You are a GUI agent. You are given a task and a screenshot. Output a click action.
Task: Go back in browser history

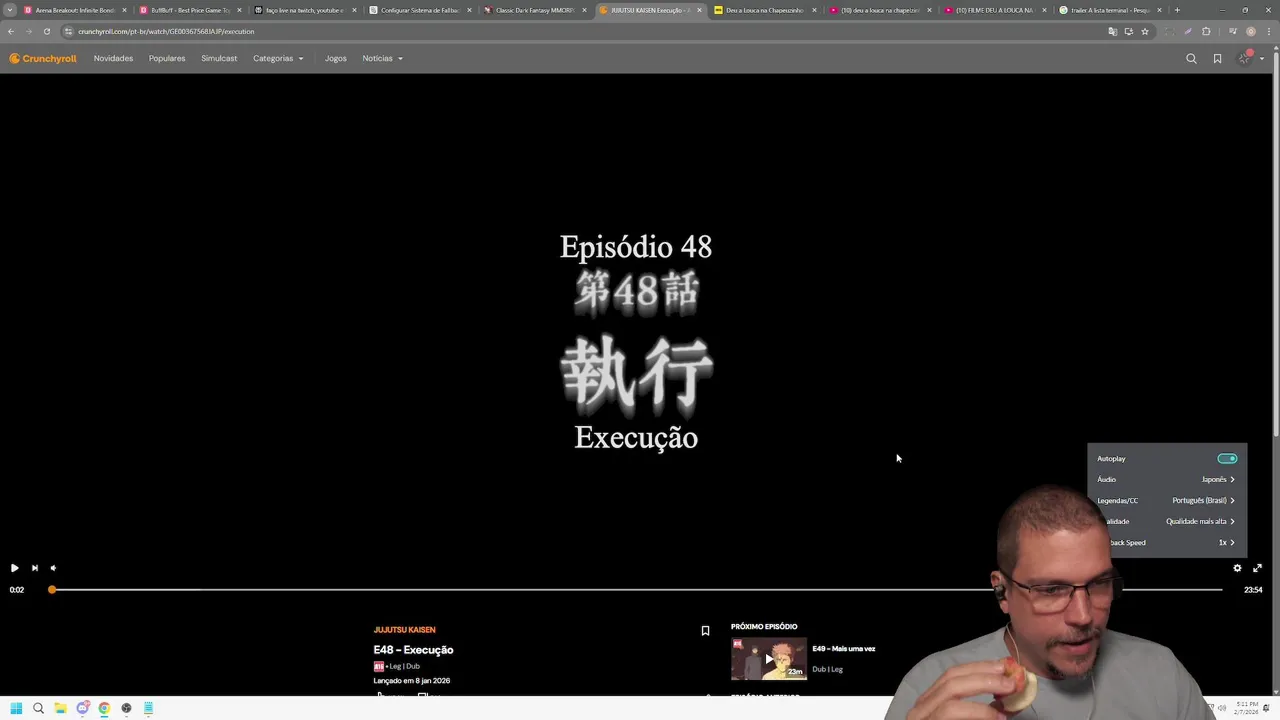(x=11, y=31)
